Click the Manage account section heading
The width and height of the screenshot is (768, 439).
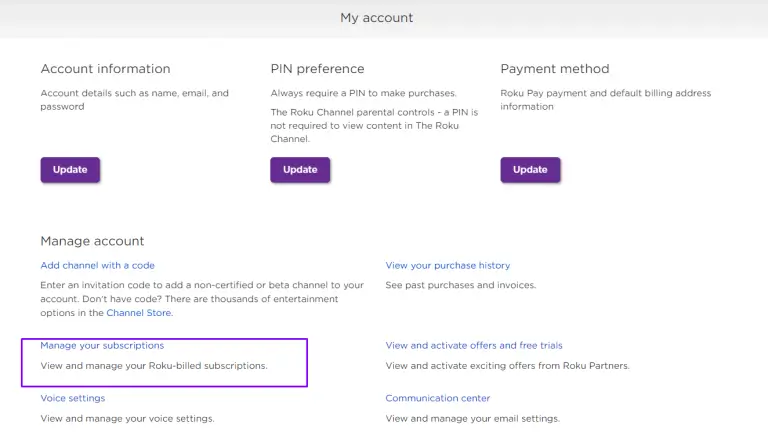(92, 241)
